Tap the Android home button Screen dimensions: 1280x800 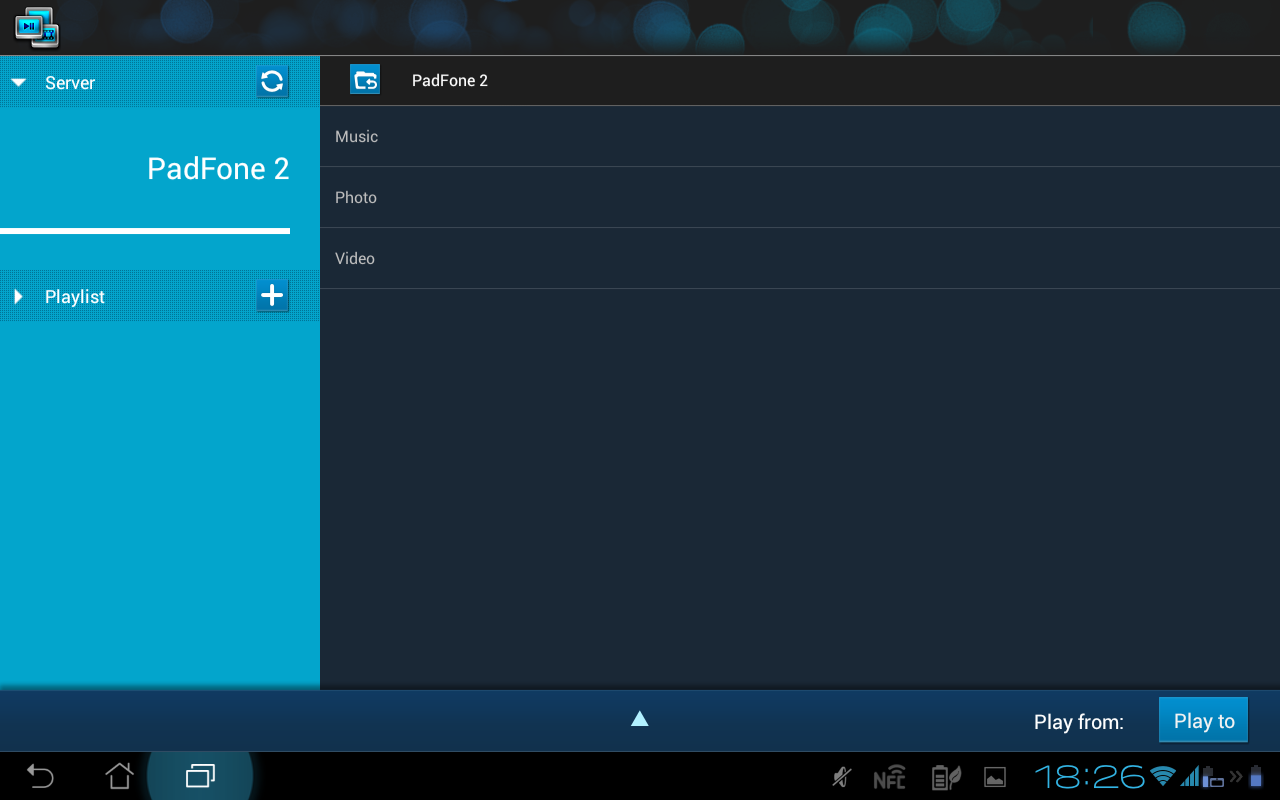pyautogui.click(x=120, y=776)
